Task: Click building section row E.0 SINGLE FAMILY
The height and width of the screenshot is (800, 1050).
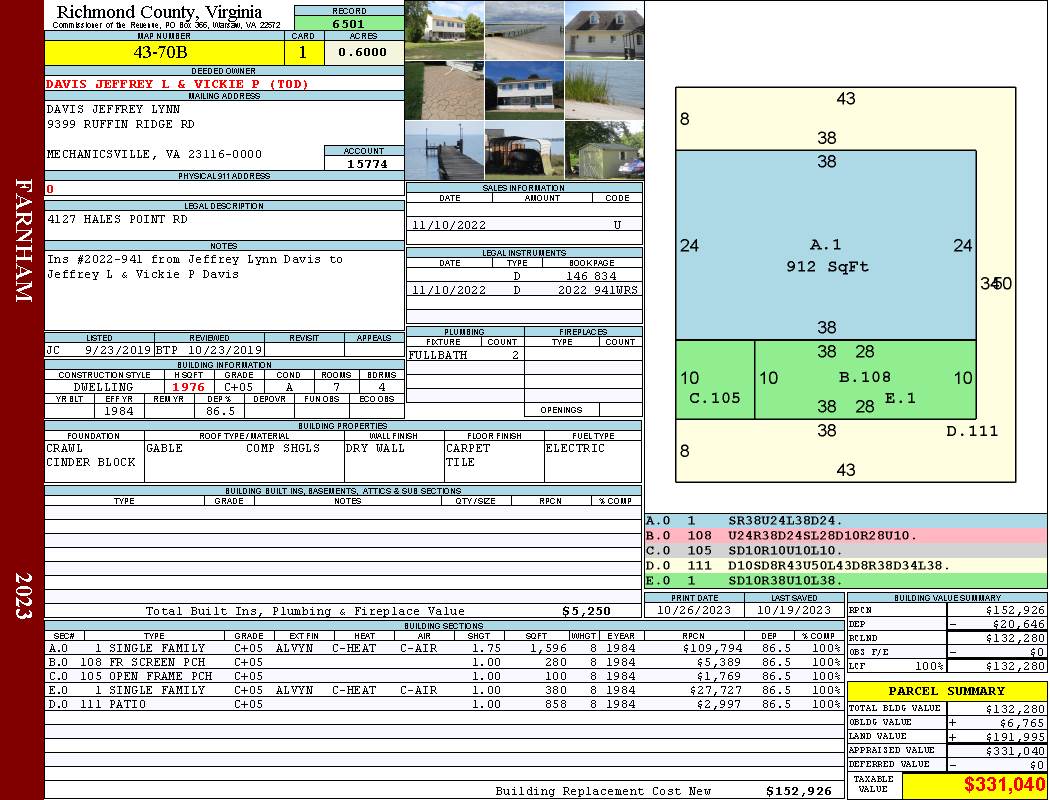Action: pos(443,690)
